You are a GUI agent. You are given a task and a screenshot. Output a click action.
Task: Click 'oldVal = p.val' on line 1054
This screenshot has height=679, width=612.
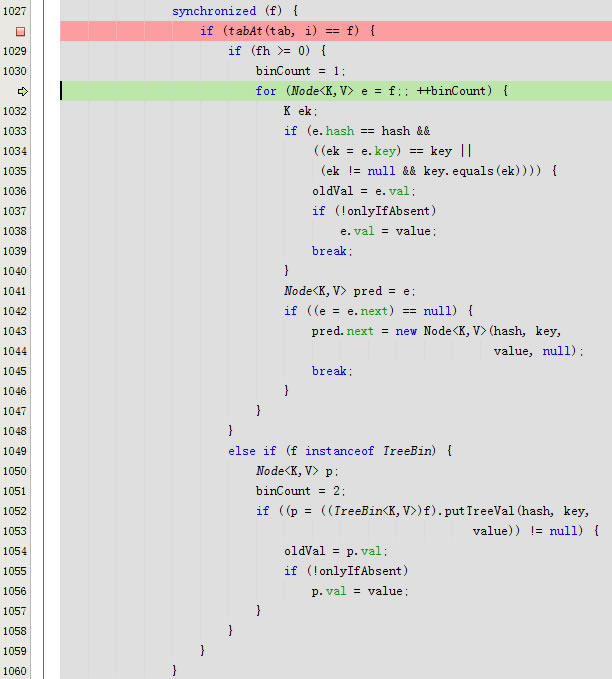(333, 551)
